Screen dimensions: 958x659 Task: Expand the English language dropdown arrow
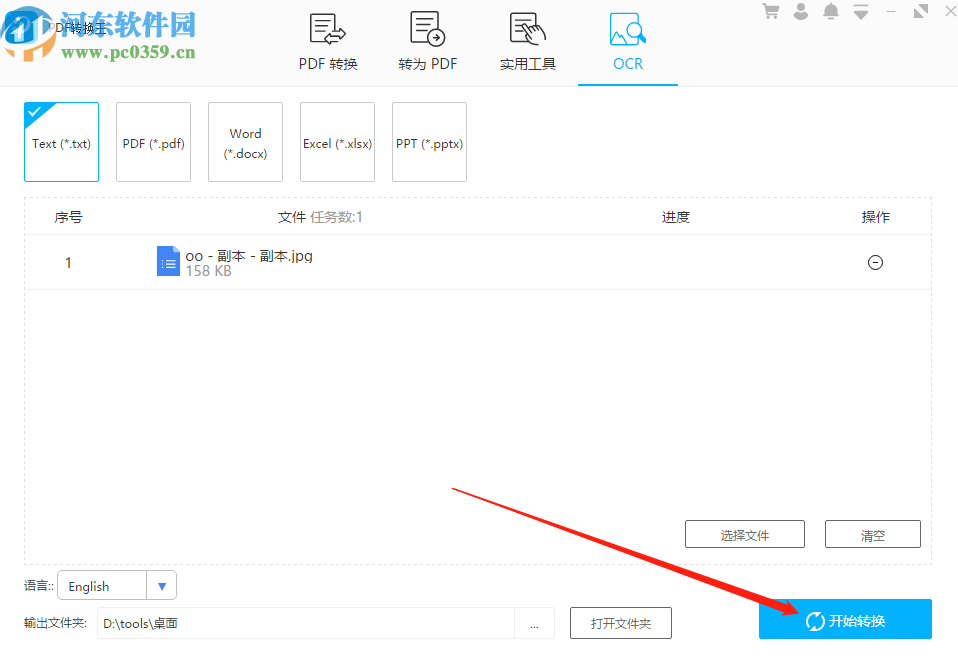pos(162,586)
